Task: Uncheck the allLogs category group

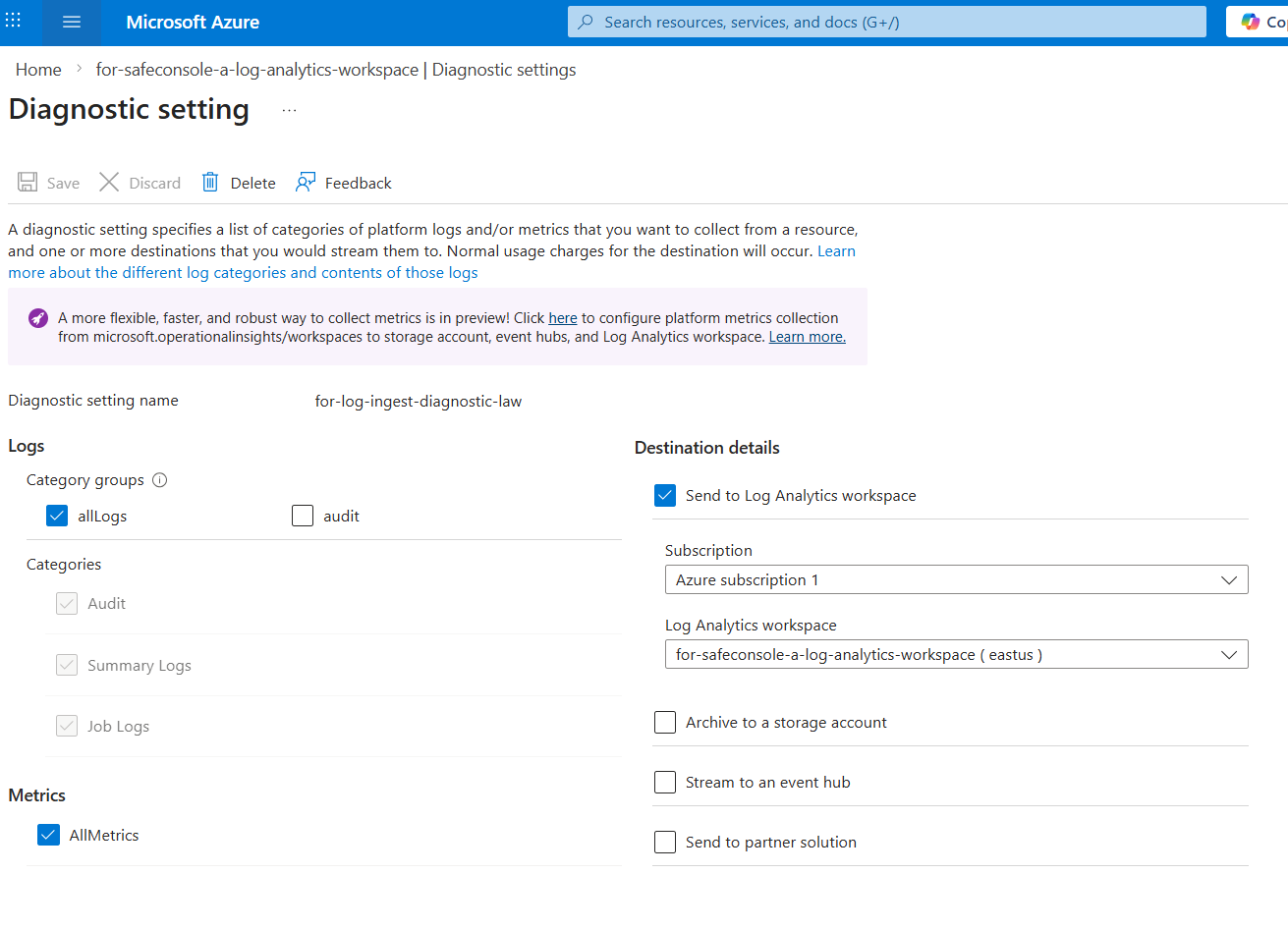Action: [x=57, y=516]
